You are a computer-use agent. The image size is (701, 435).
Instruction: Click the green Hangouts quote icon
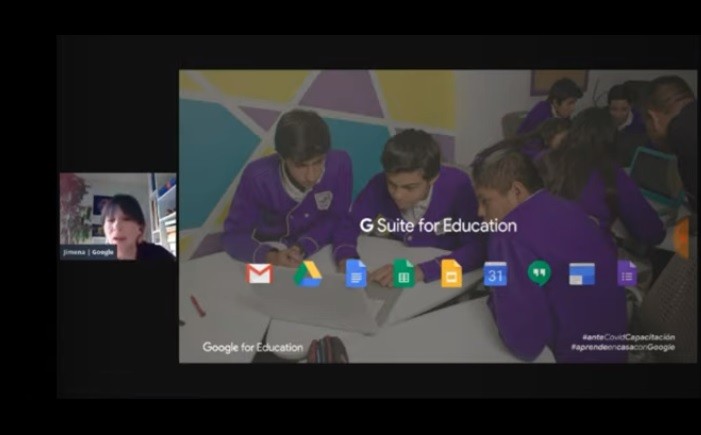coord(539,273)
